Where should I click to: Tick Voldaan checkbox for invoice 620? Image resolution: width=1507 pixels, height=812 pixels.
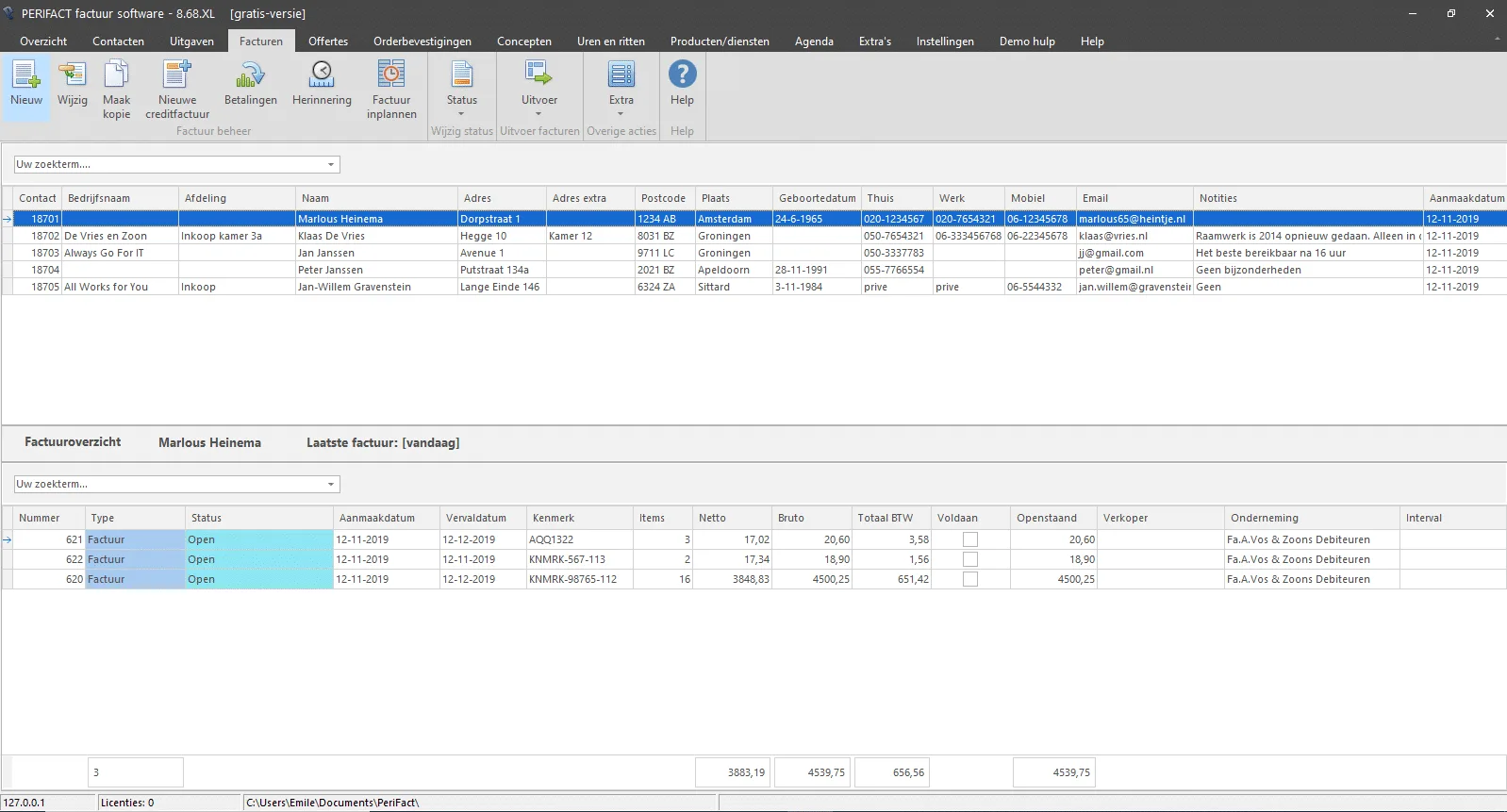(x=969, y=579)
